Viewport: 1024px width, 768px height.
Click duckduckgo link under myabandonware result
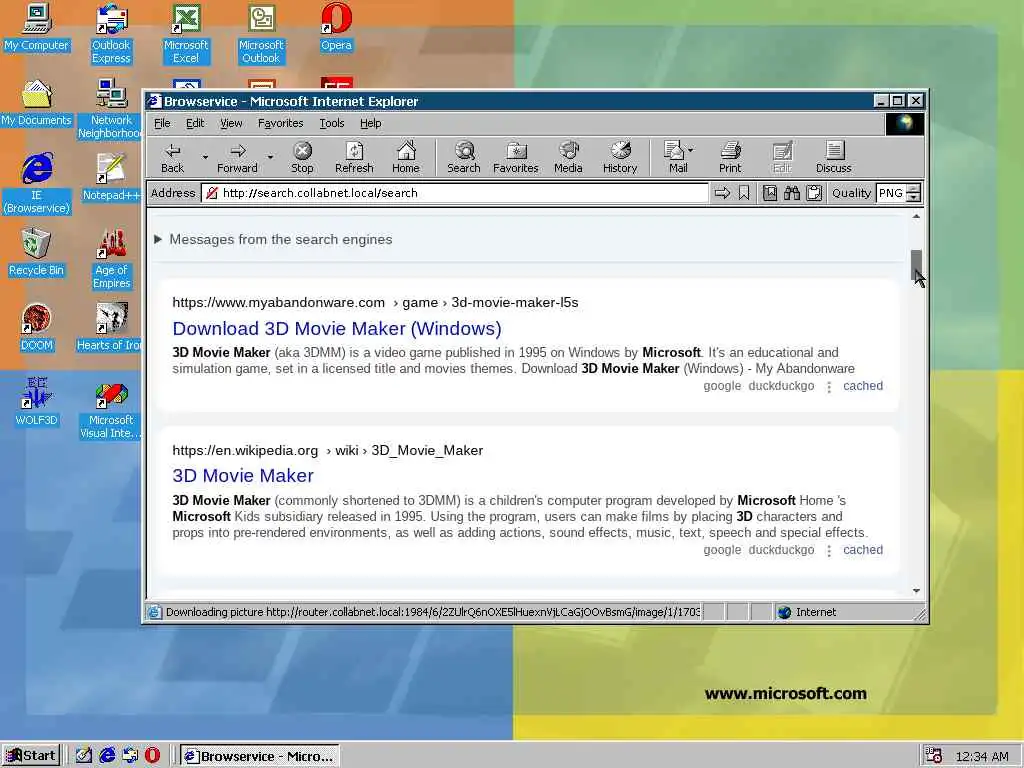781,386
